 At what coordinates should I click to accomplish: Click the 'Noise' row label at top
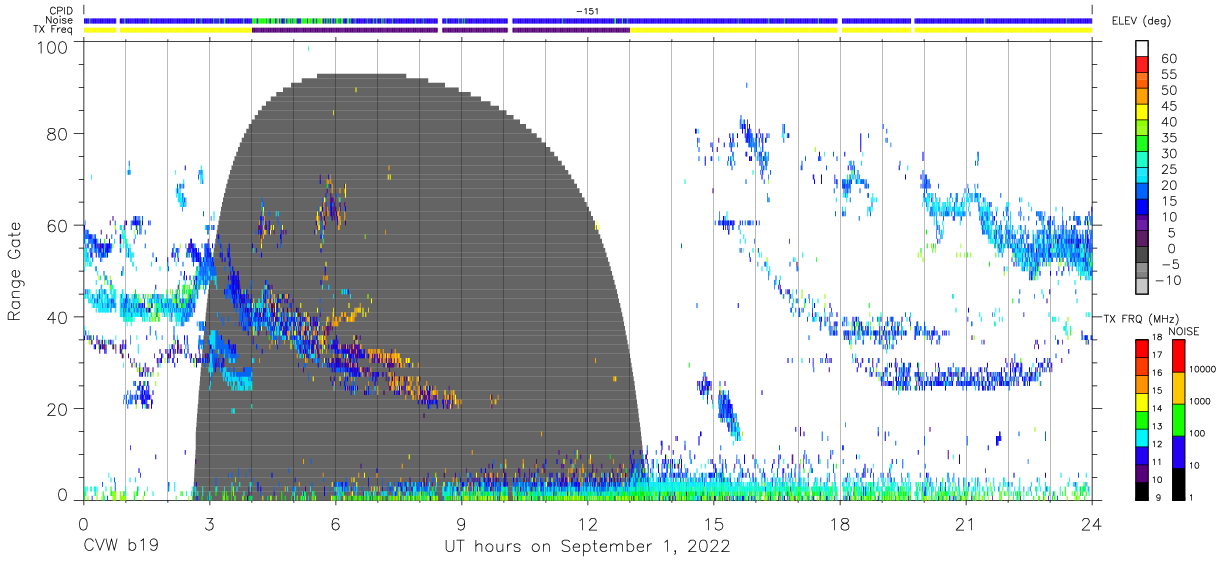coord(60,20)
